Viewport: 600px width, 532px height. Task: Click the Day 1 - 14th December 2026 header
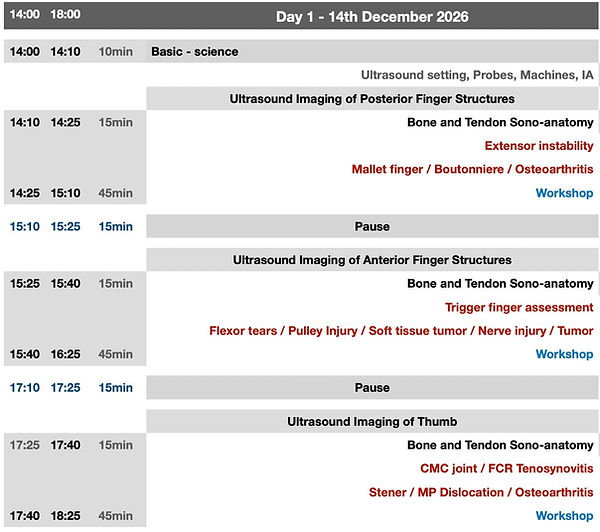point(372,16)
